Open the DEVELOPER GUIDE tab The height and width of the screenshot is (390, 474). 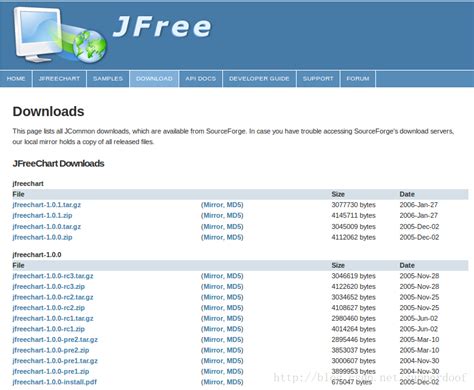coord(259,79)
